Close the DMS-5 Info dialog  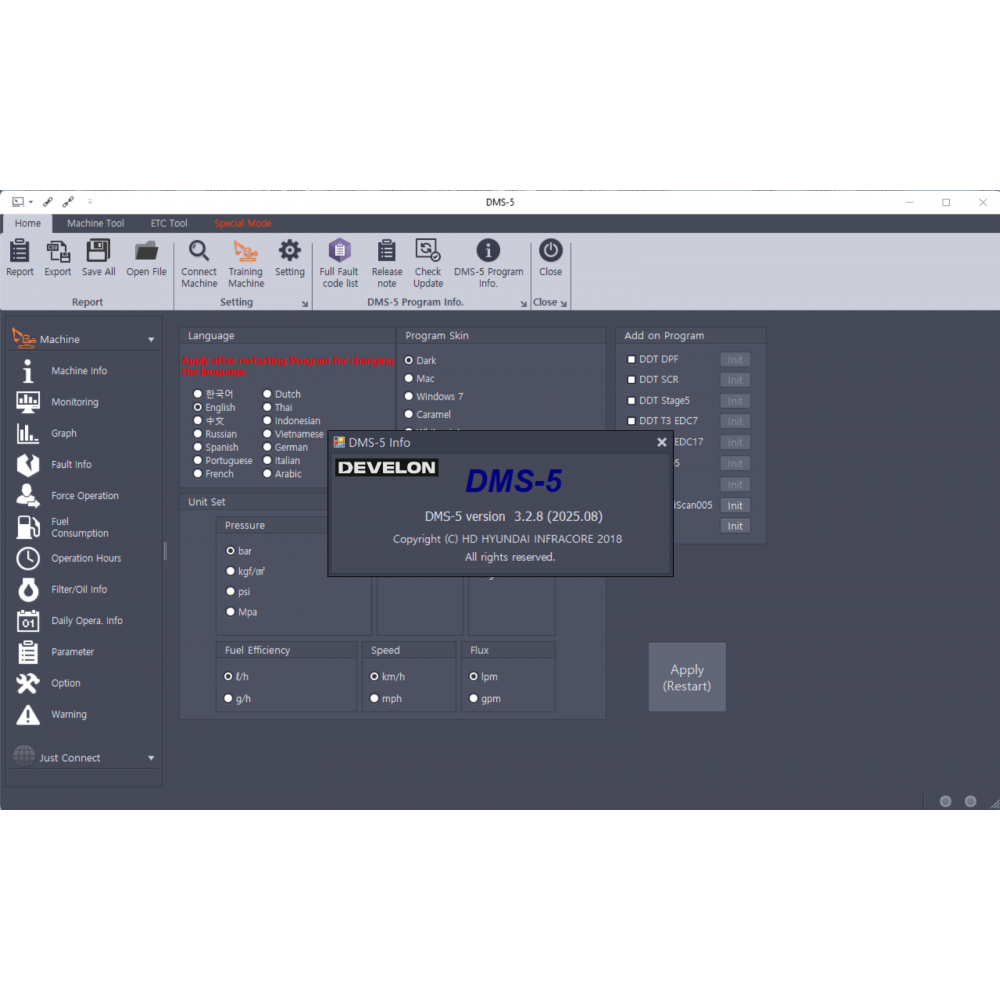pyautogui.click(x=661, y=442)
